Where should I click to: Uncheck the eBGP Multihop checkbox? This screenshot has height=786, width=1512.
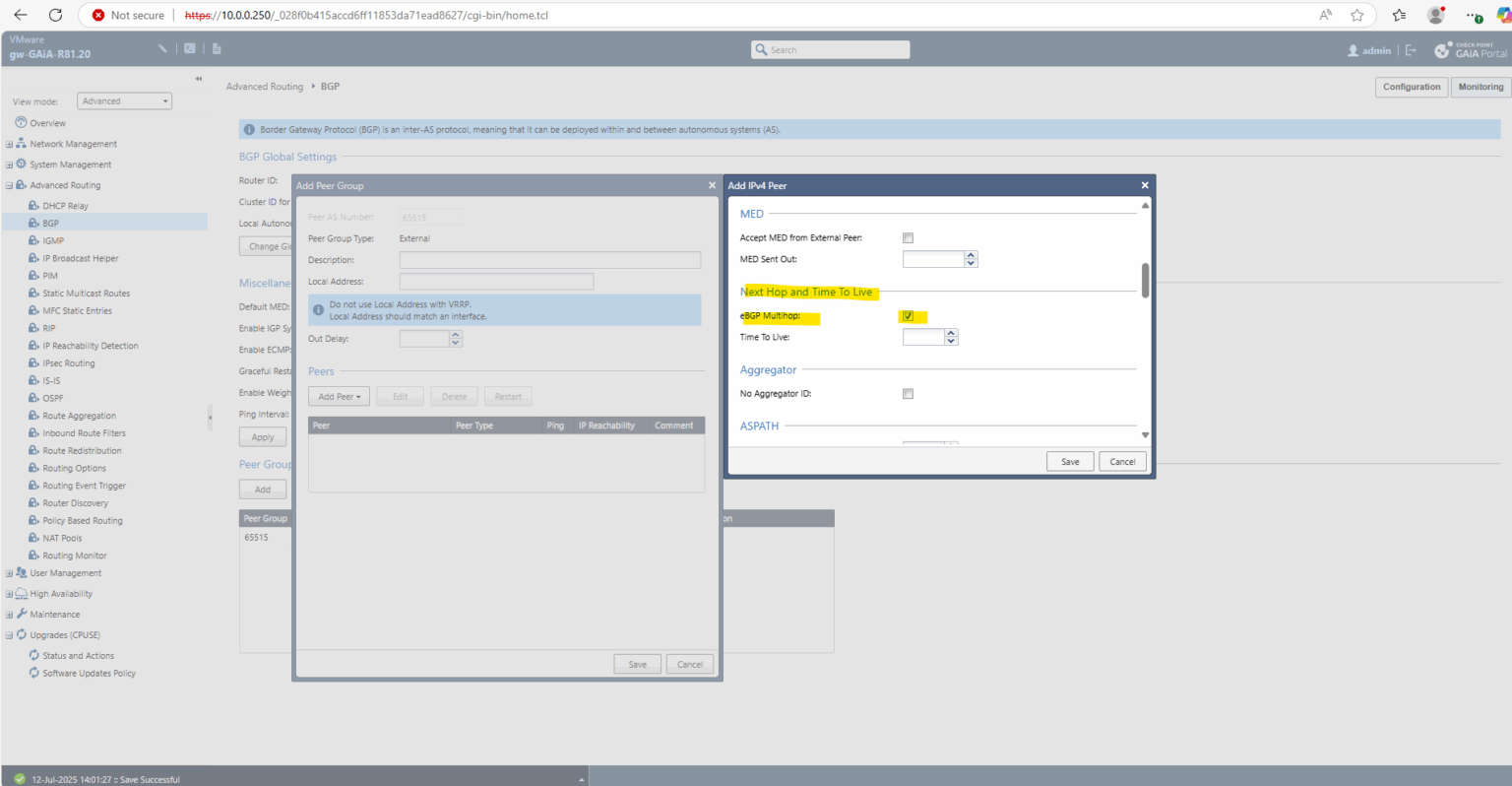coord(908,316)
